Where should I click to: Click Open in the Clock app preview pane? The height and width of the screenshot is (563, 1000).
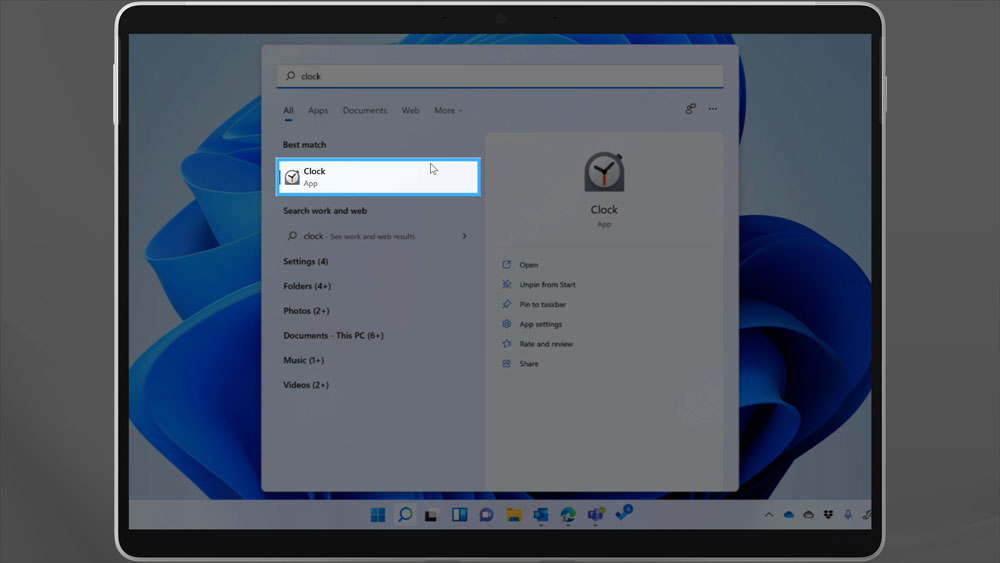[528, 265]
